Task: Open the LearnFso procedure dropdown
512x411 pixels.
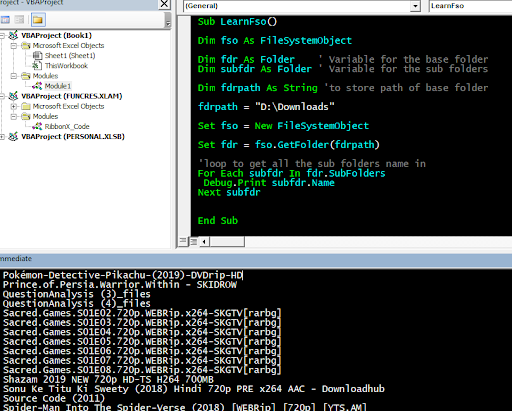Action: pos(471,6)
